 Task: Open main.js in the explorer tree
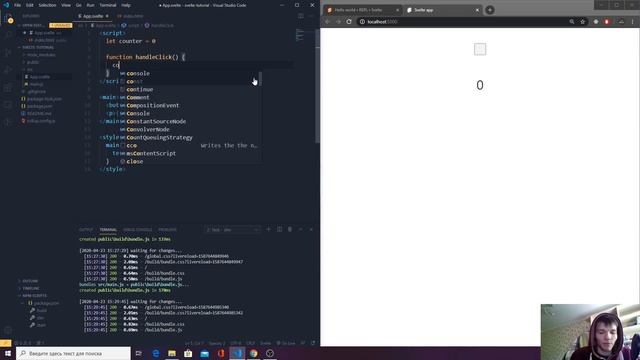tap(36, 84)
